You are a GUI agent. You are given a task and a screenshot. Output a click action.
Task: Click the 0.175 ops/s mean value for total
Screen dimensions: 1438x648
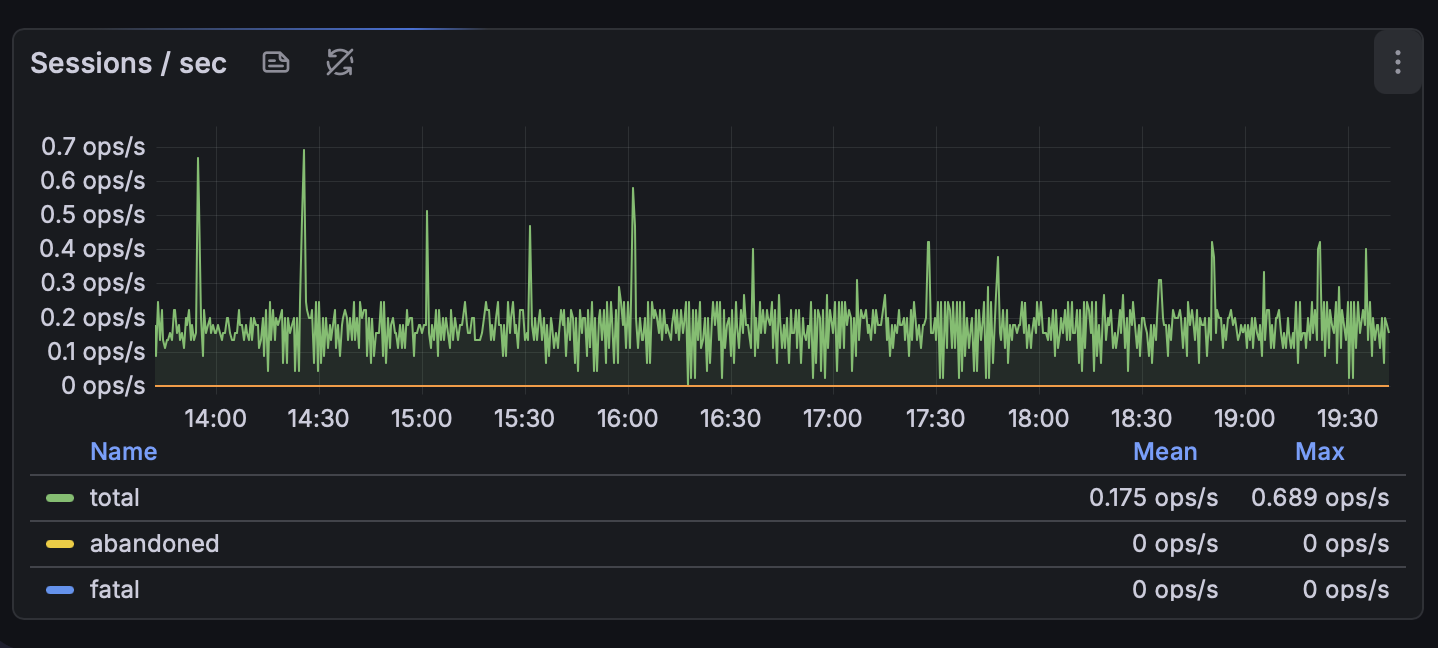[1153, 498]
